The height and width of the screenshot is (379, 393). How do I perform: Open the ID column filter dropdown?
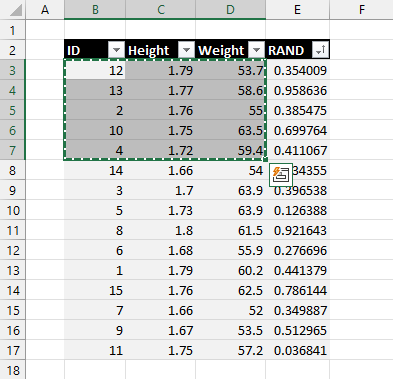coord(116,50)
